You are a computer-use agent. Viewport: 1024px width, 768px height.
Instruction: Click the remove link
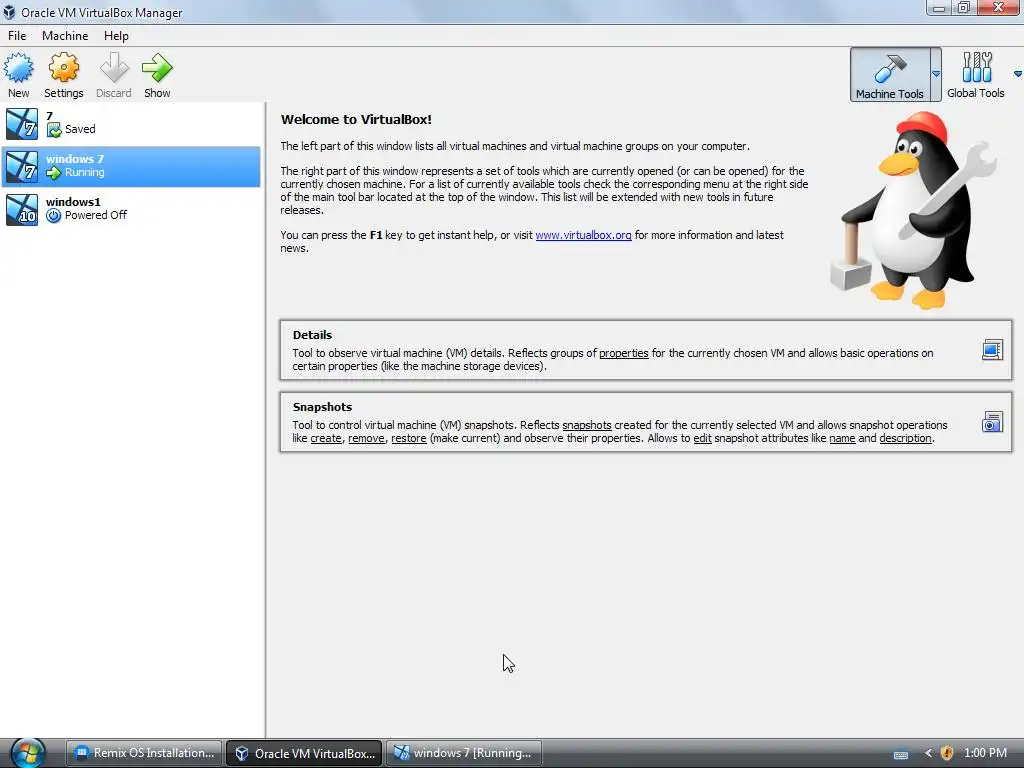point(366,438)
